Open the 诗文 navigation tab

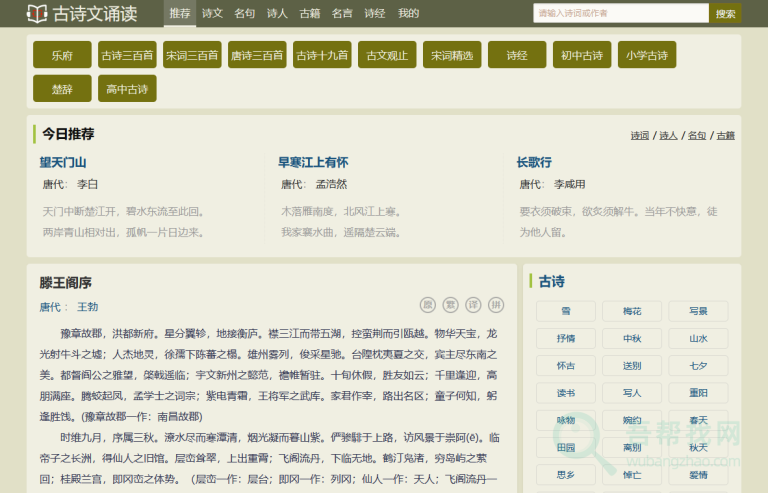(212, 14)
